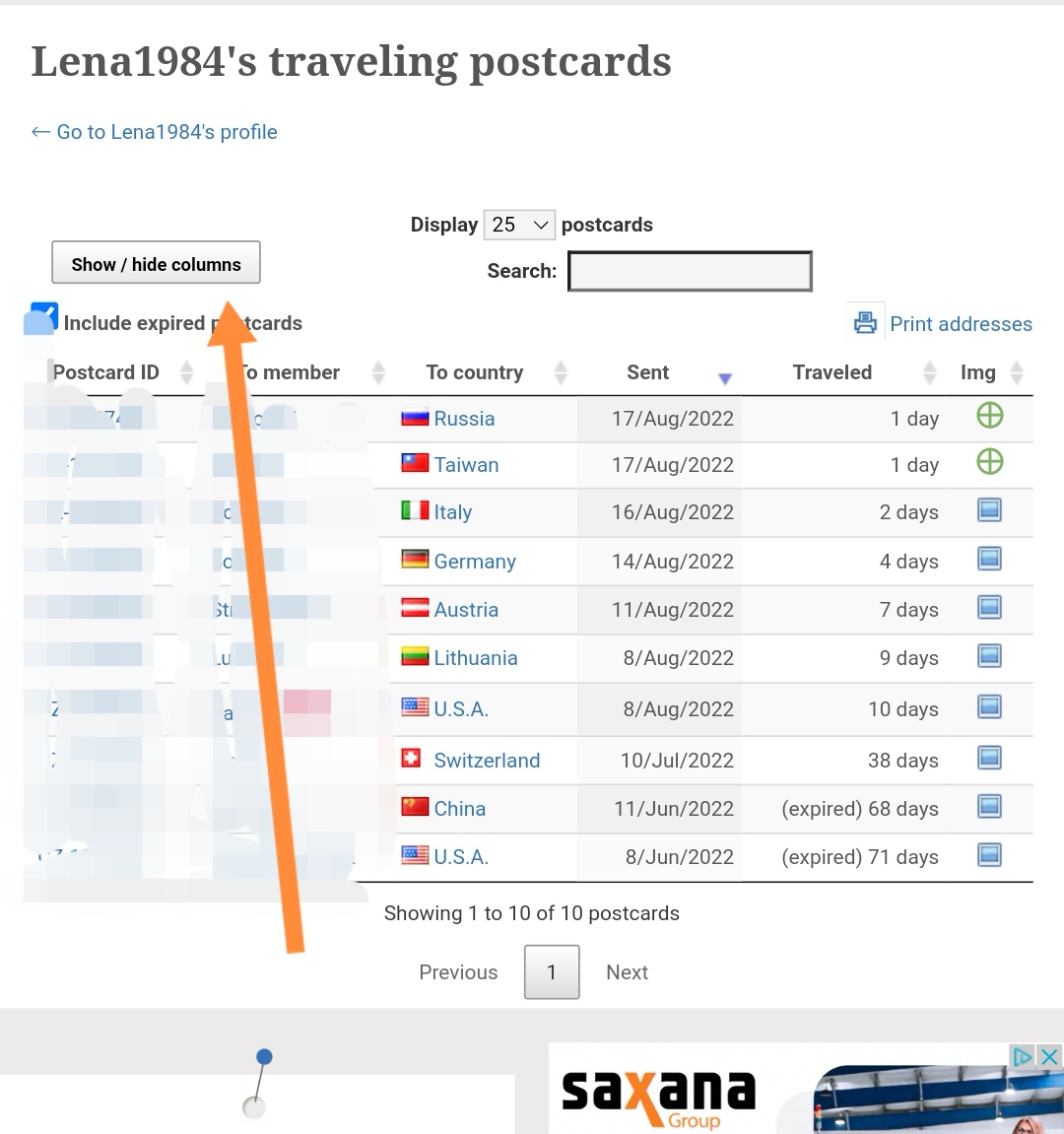The height and width of the screenshot is (1134, 1064).
Task: Open the image icon in Italy row
Action: click(x=989, y=510)
